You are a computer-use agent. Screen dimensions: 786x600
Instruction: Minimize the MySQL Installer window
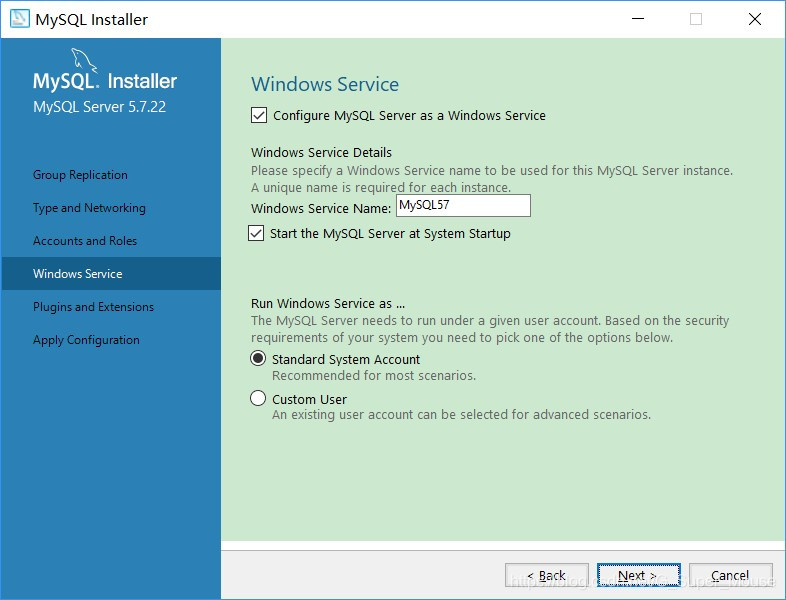click(x=638, y=19)
